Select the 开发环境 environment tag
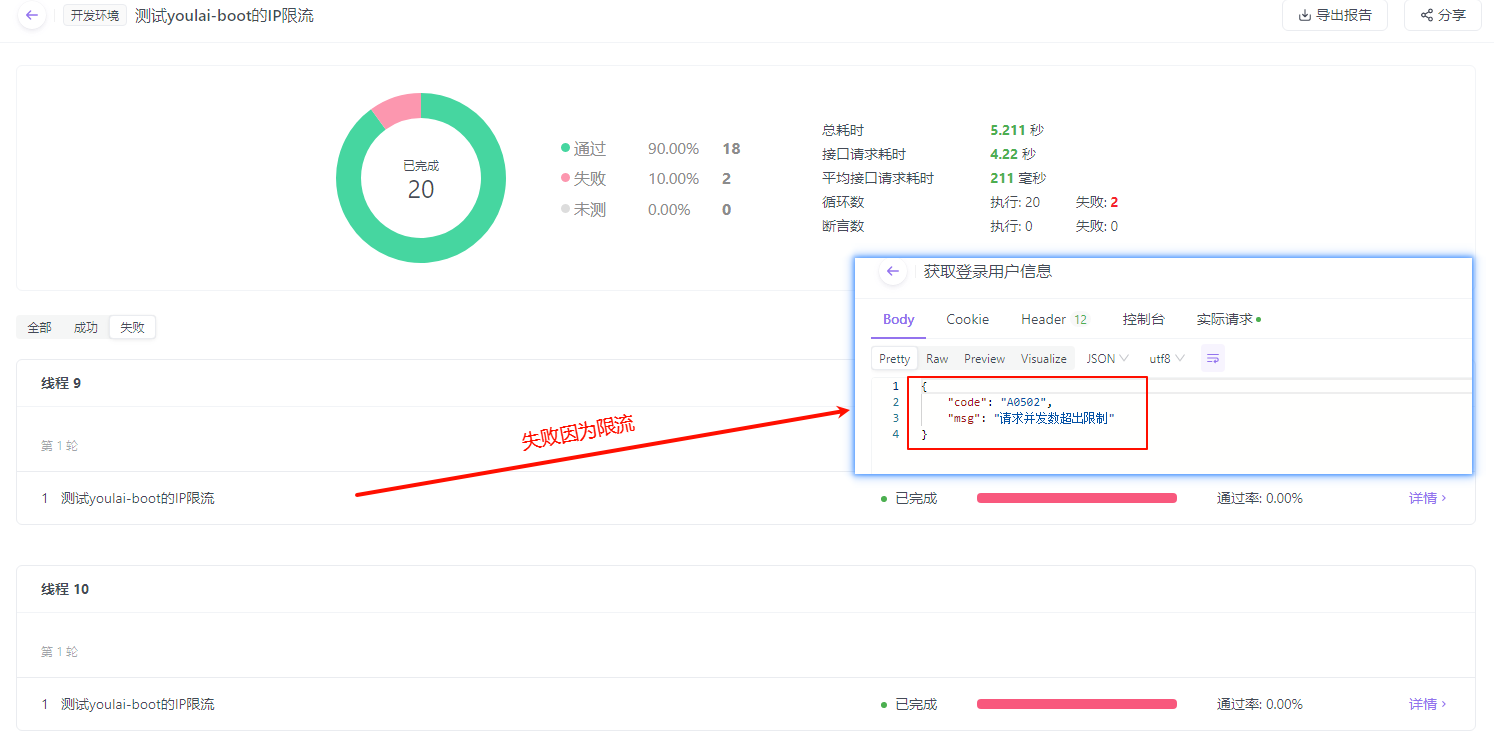Viewport: 1494px width, 739px height. 95,16
